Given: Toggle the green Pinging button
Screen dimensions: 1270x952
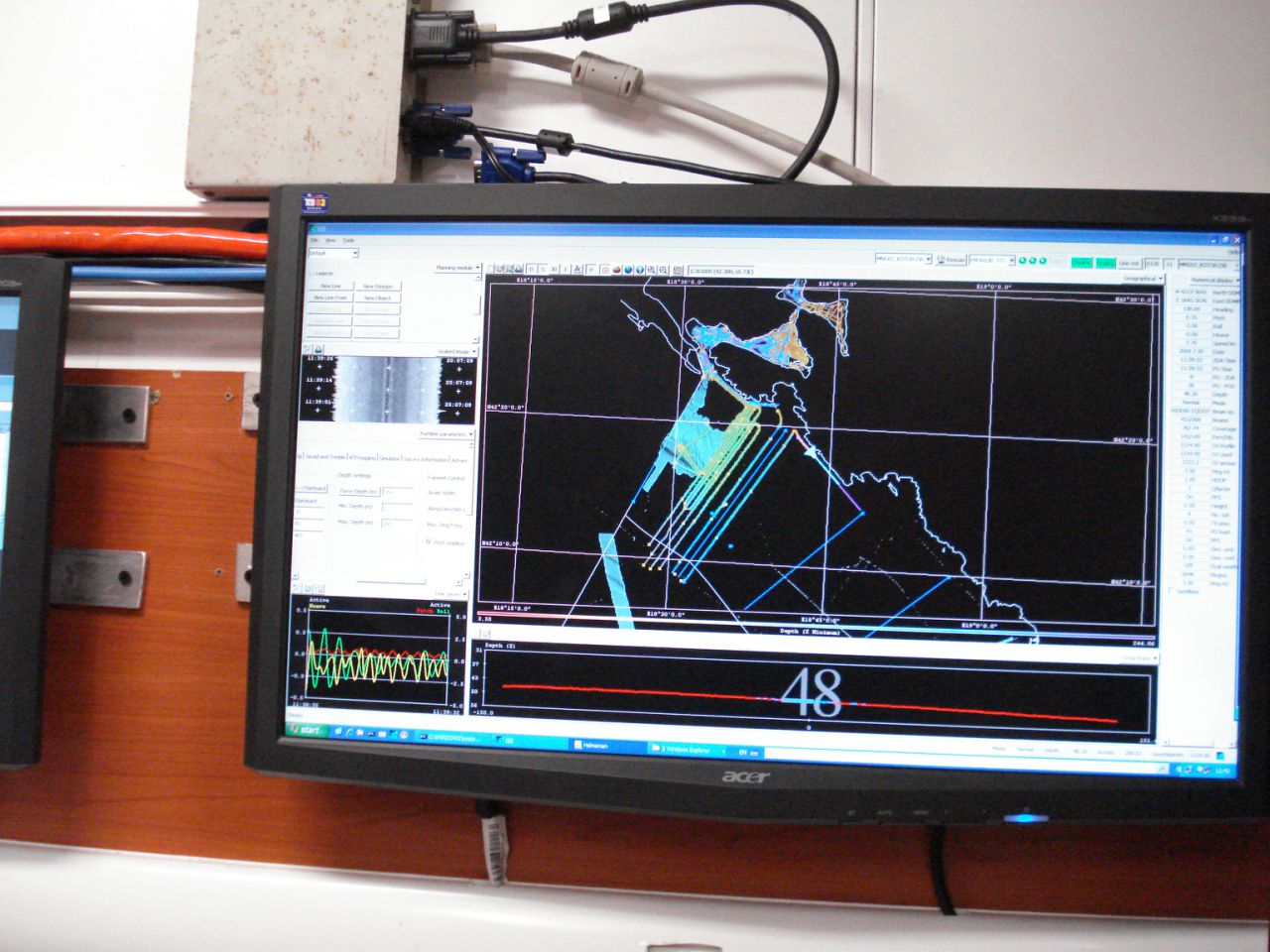Looking at the screenshot, I should (x=1081, y=263).
